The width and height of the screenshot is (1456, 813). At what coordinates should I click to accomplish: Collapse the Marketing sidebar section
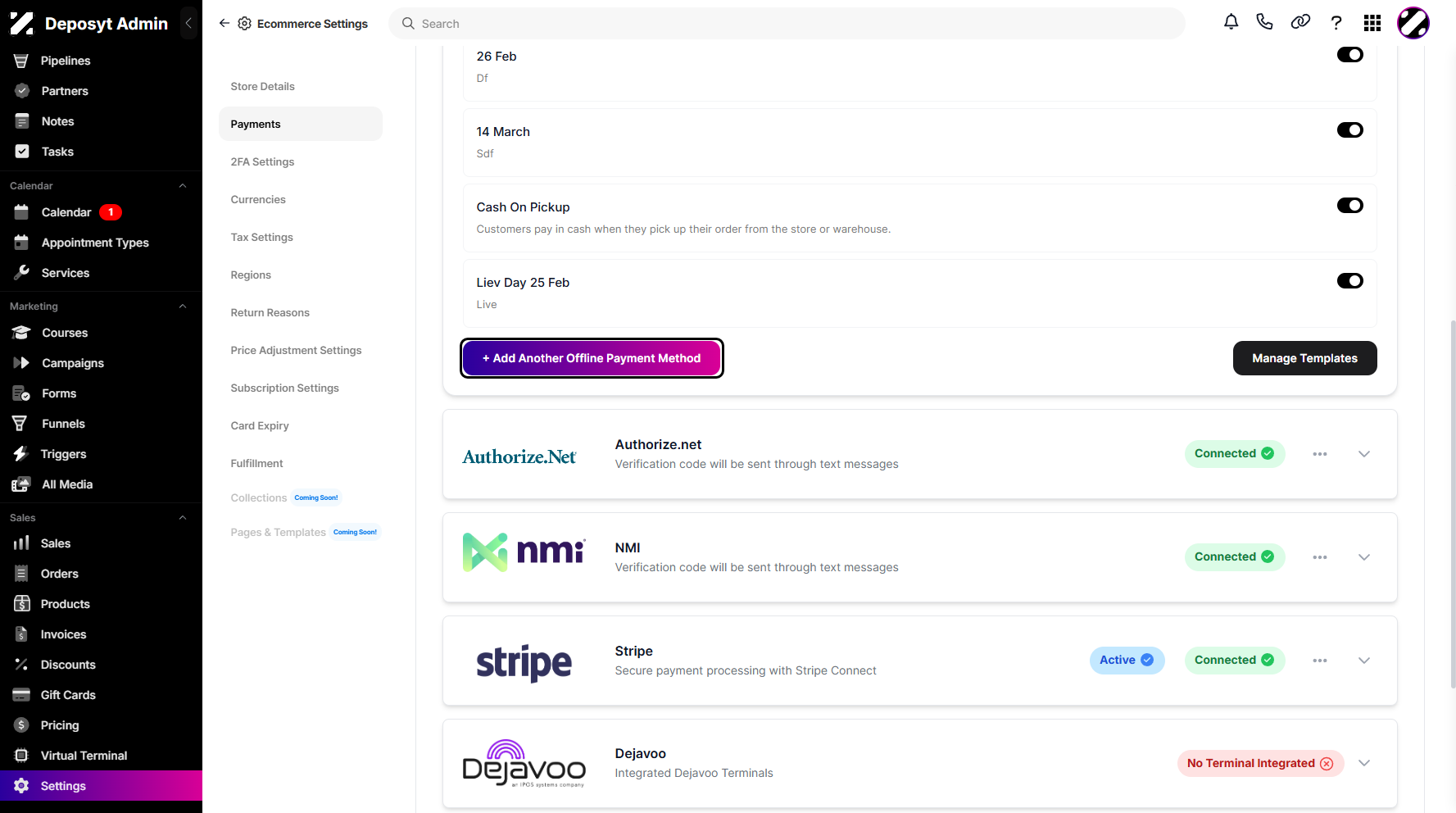point(183,307)
